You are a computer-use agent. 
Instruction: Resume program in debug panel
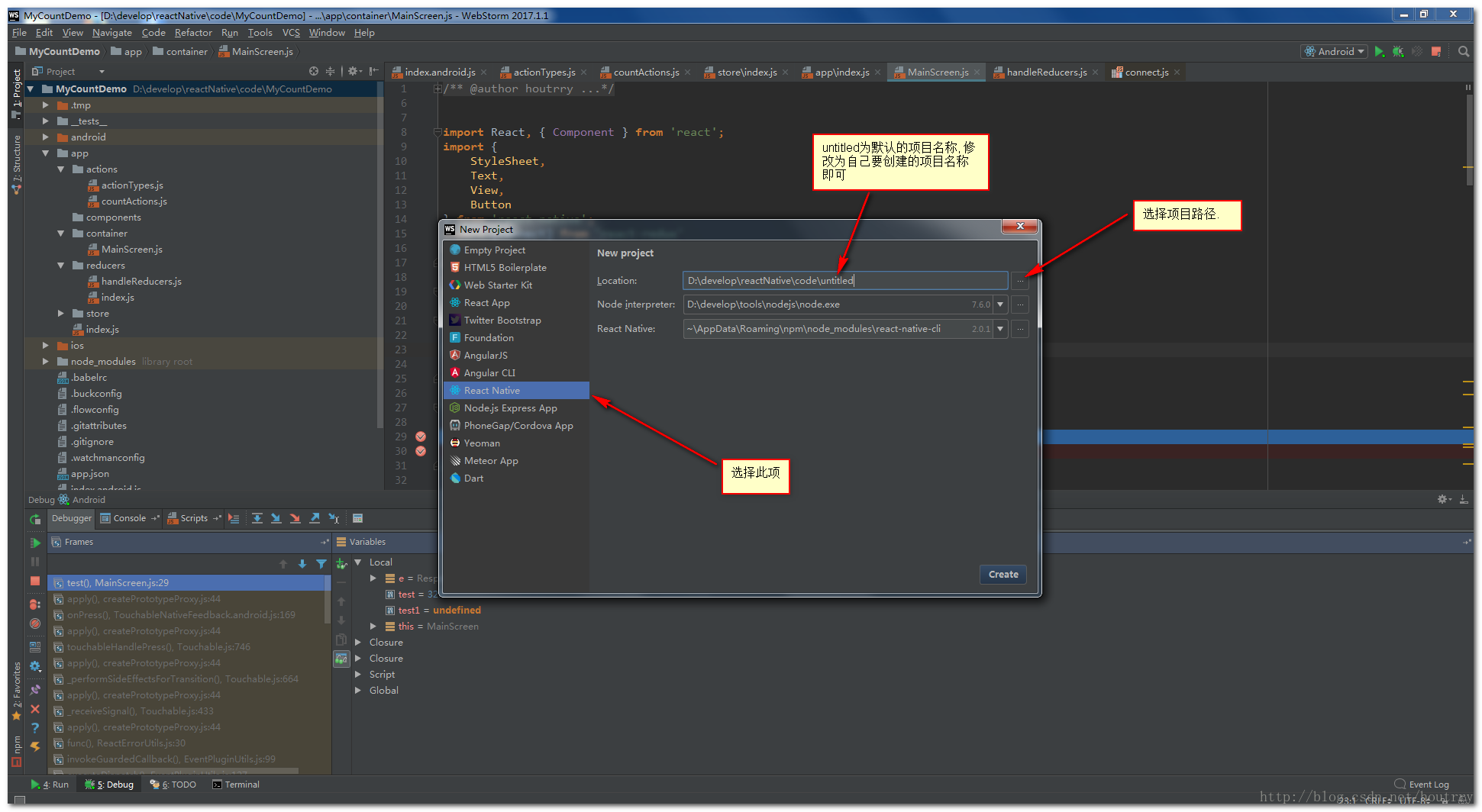[x=35, y=543]
